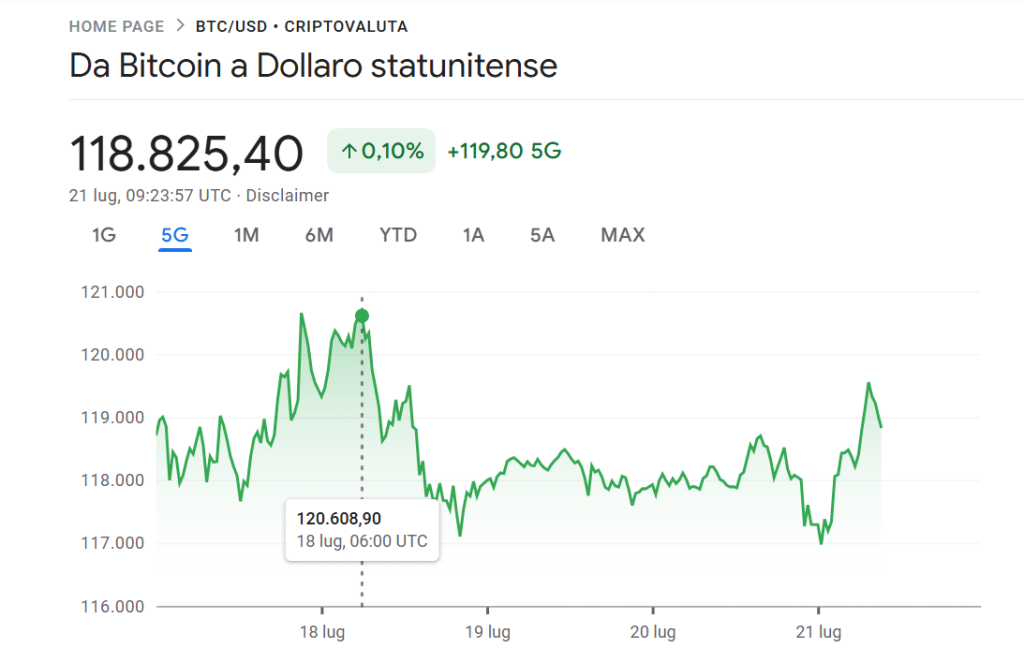The height and width of the screenshot is (663, 1024).
Task: Switch to the 6M chart range
Action: (x=319, y=236)
